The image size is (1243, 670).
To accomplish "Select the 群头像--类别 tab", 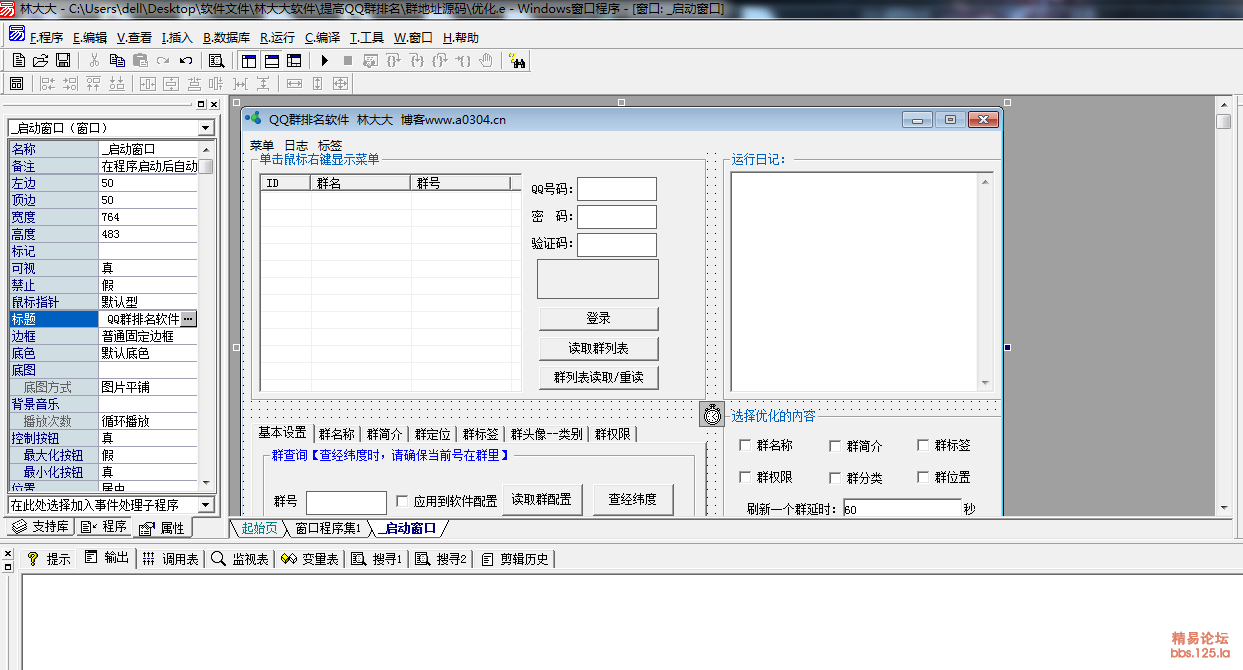I will pyautogui.click(x=546, y=434).
